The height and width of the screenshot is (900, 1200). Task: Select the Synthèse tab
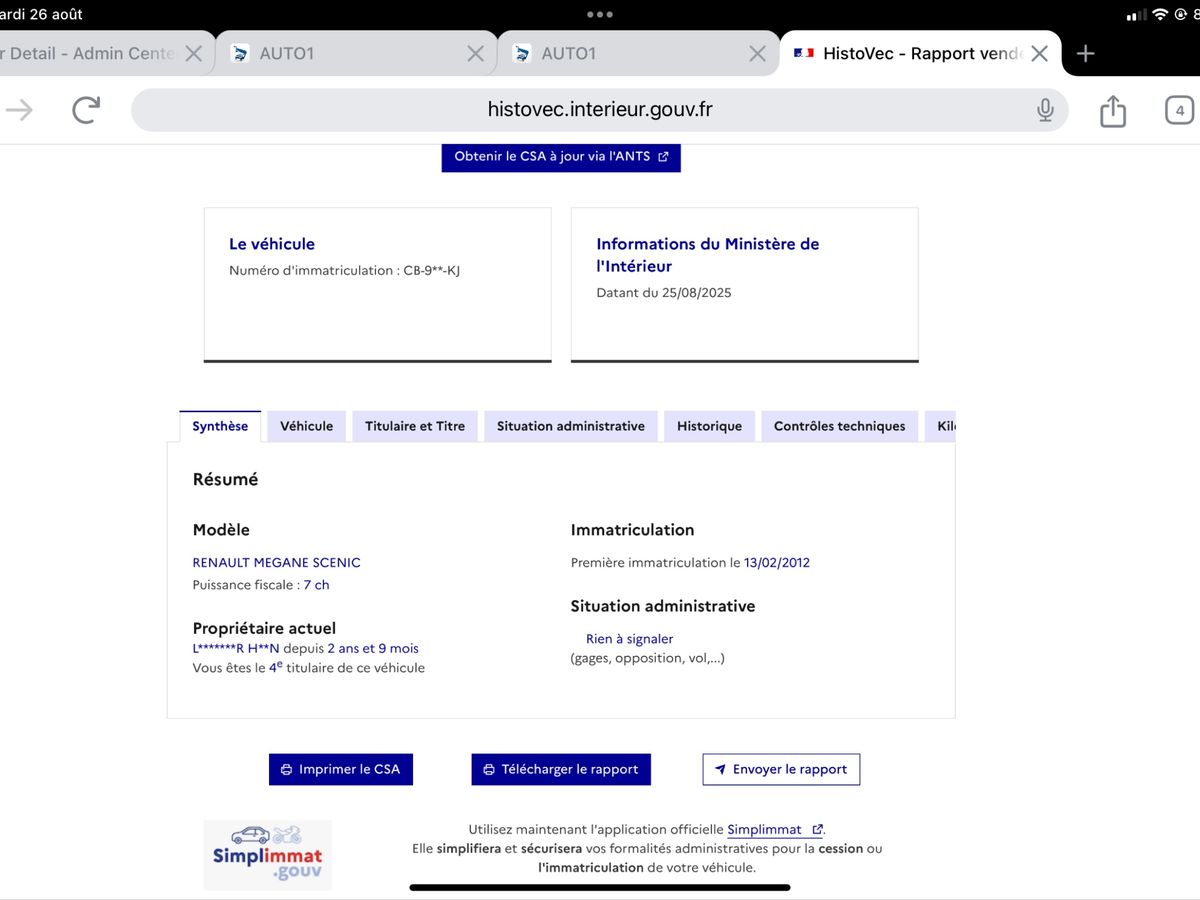pyautogui.click(x=220, y=426)
